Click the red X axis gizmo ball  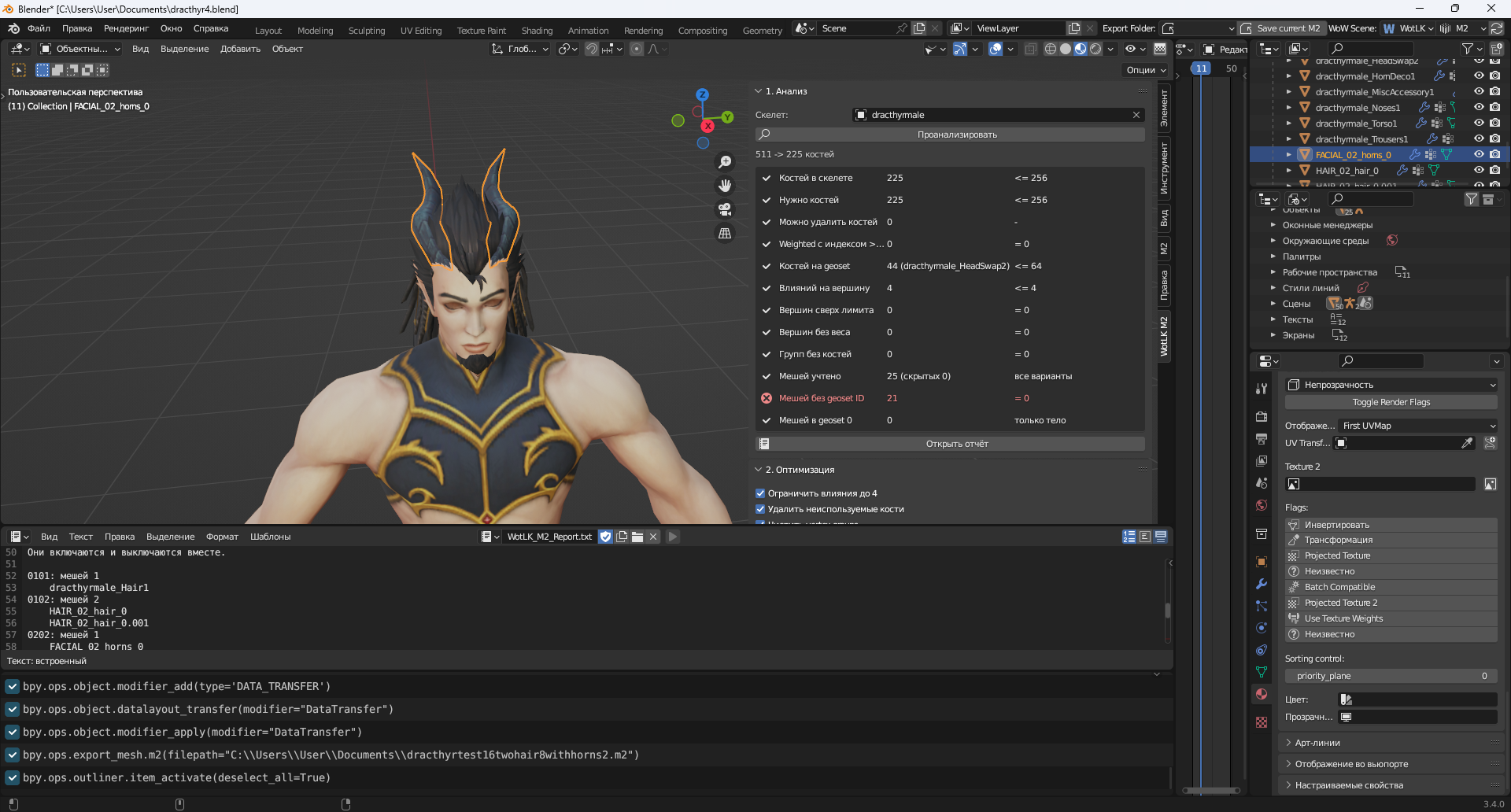point(707,125)
